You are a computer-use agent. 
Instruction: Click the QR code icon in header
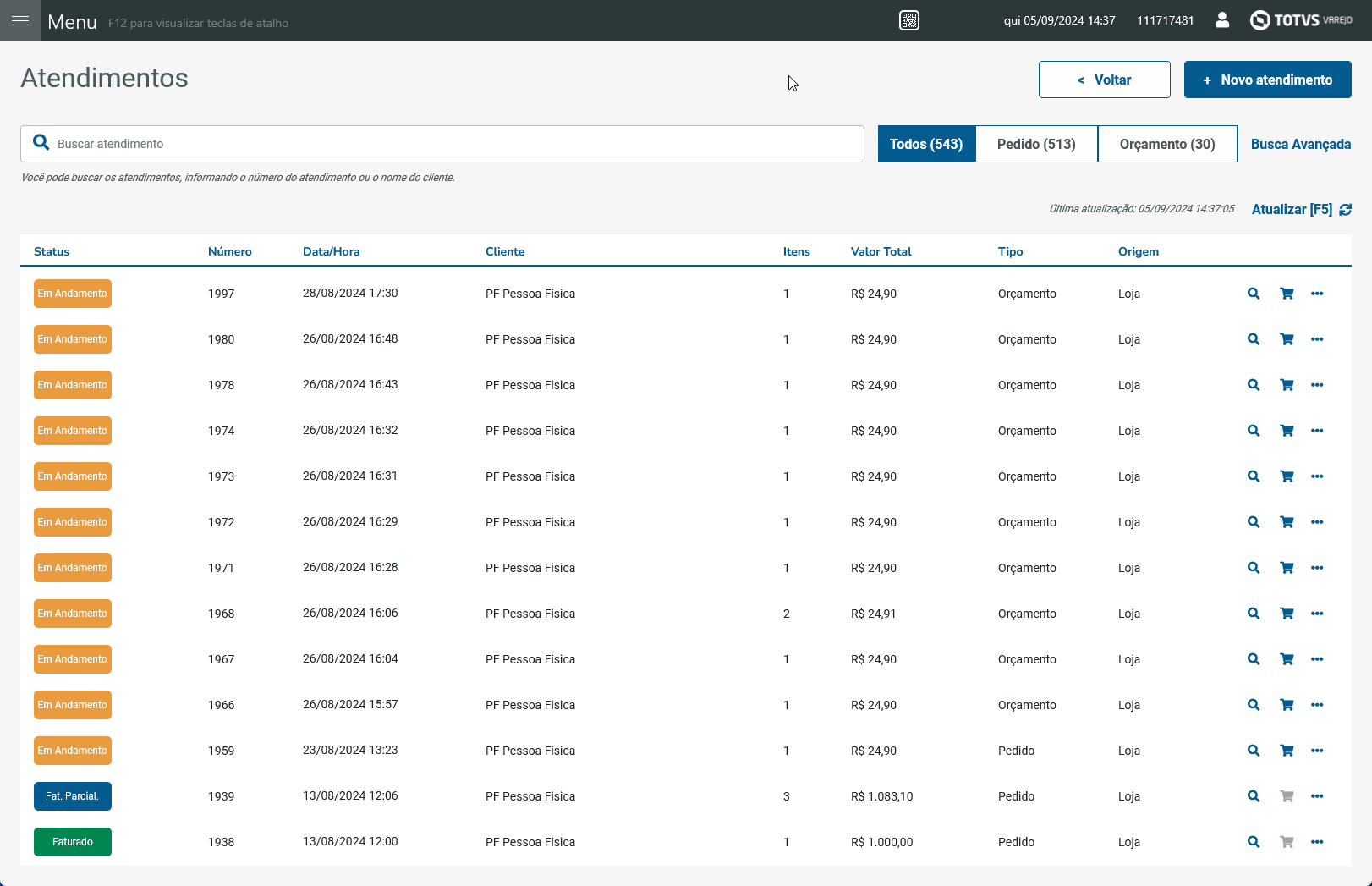[x=909, y=20]
